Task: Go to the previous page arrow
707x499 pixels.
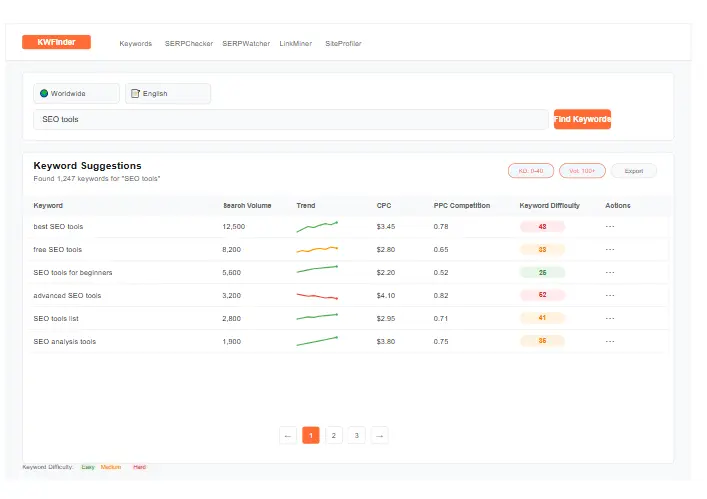Action: [x=288, y=435]
